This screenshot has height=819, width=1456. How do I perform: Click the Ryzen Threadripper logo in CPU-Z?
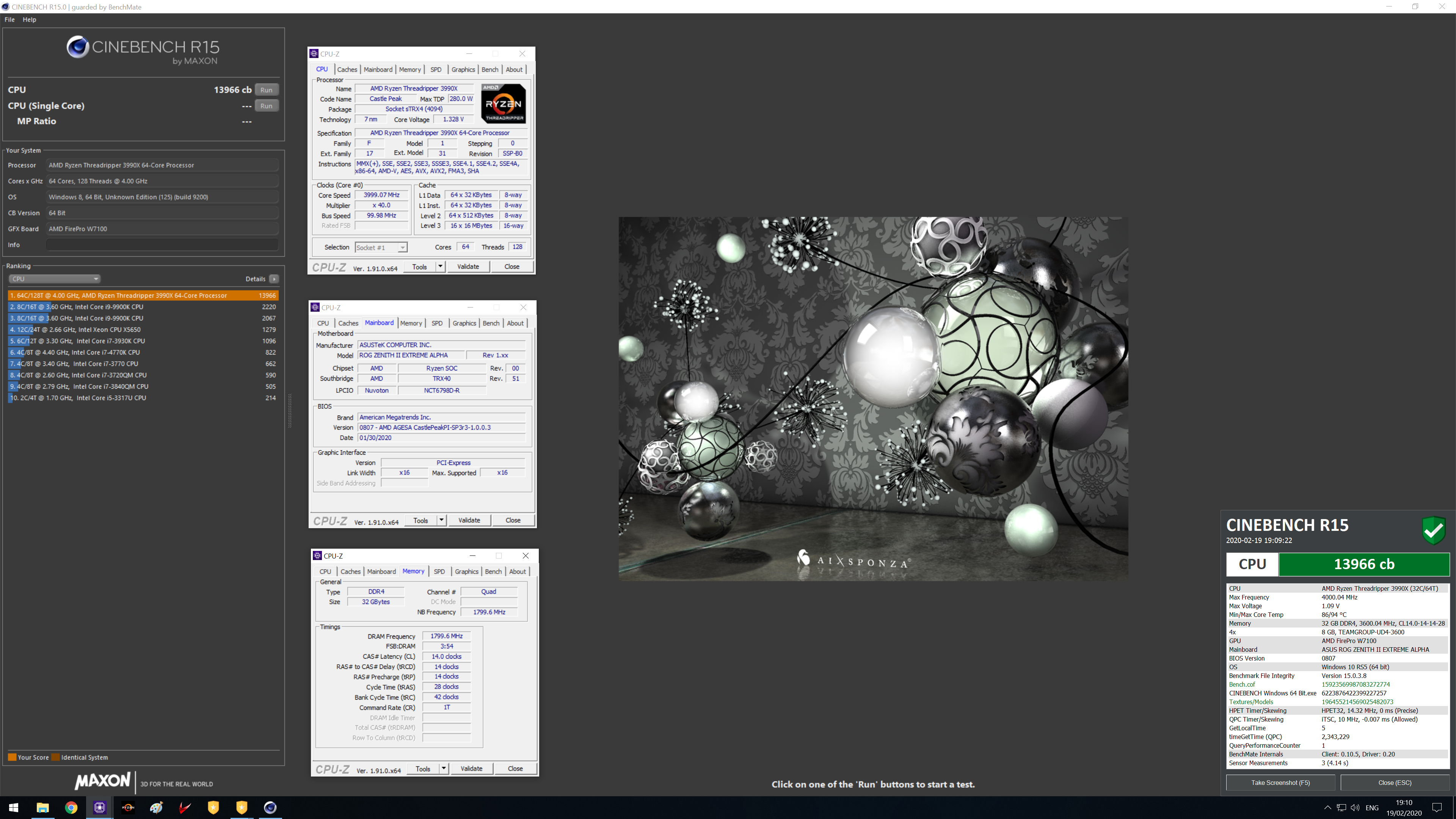tap(503, 104)
